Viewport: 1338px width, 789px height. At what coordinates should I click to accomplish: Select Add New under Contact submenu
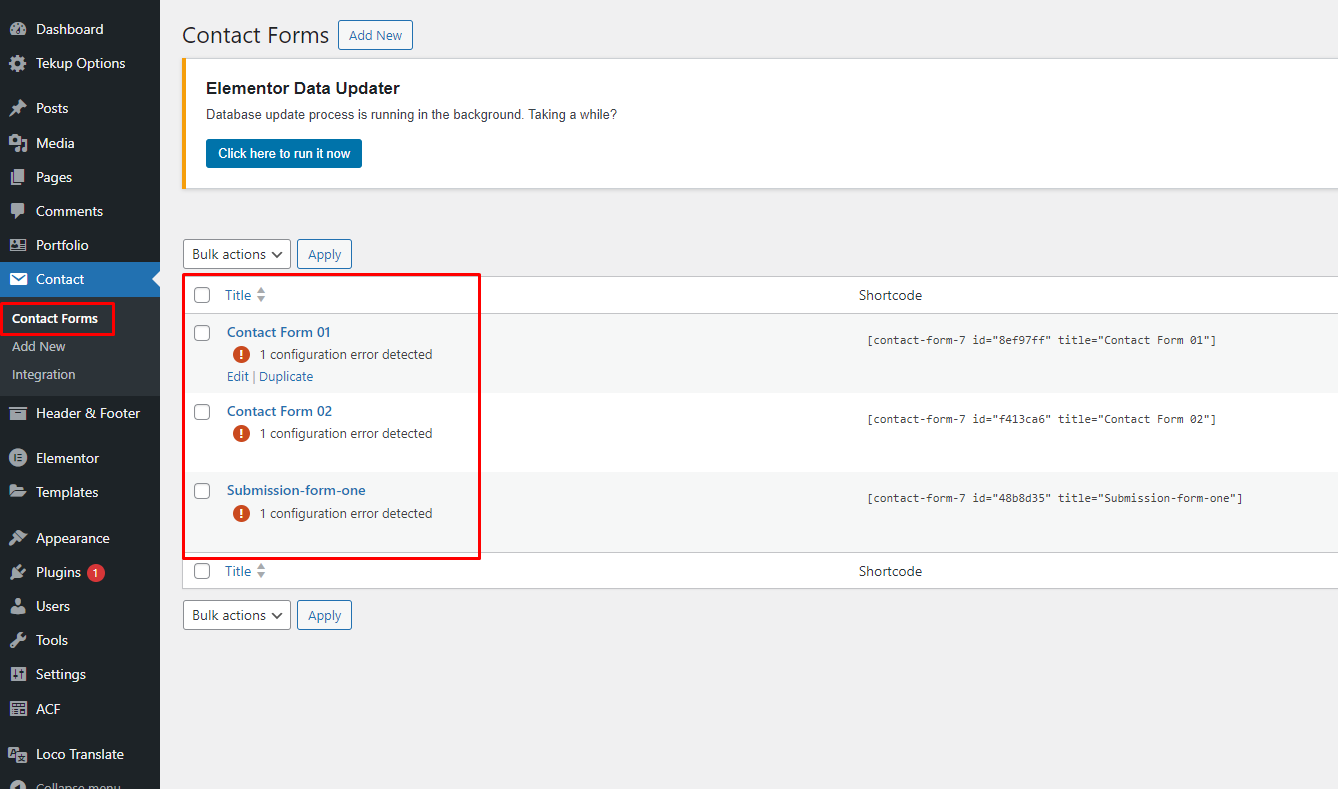39,347
